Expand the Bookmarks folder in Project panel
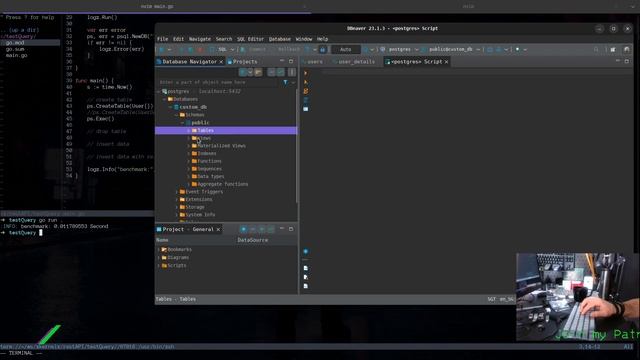The height and width of the screenshot is (360, 640). pyautogui.click(x=159, y=249)
